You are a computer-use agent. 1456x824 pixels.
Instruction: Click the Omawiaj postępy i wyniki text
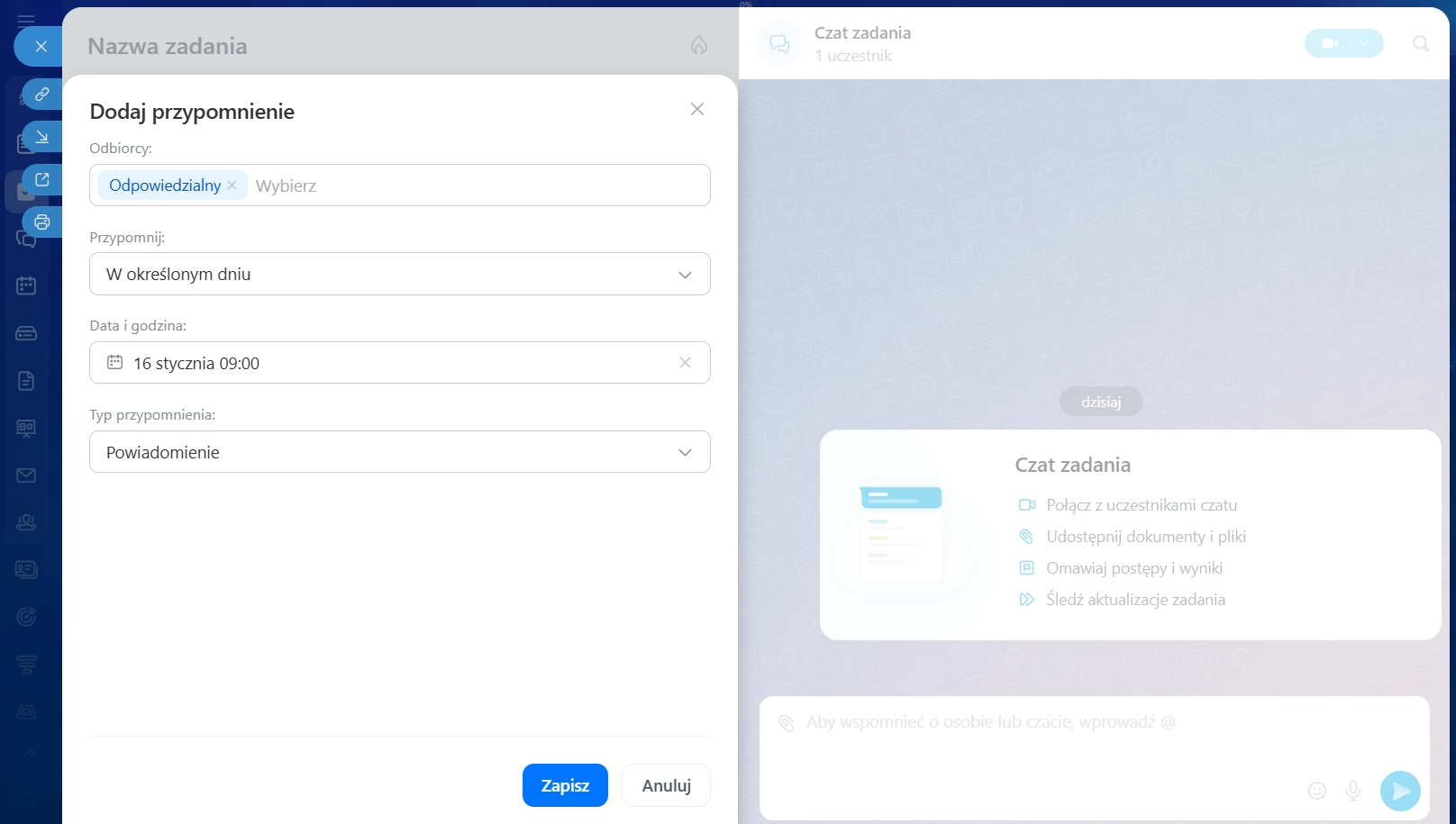[1134, 568]
